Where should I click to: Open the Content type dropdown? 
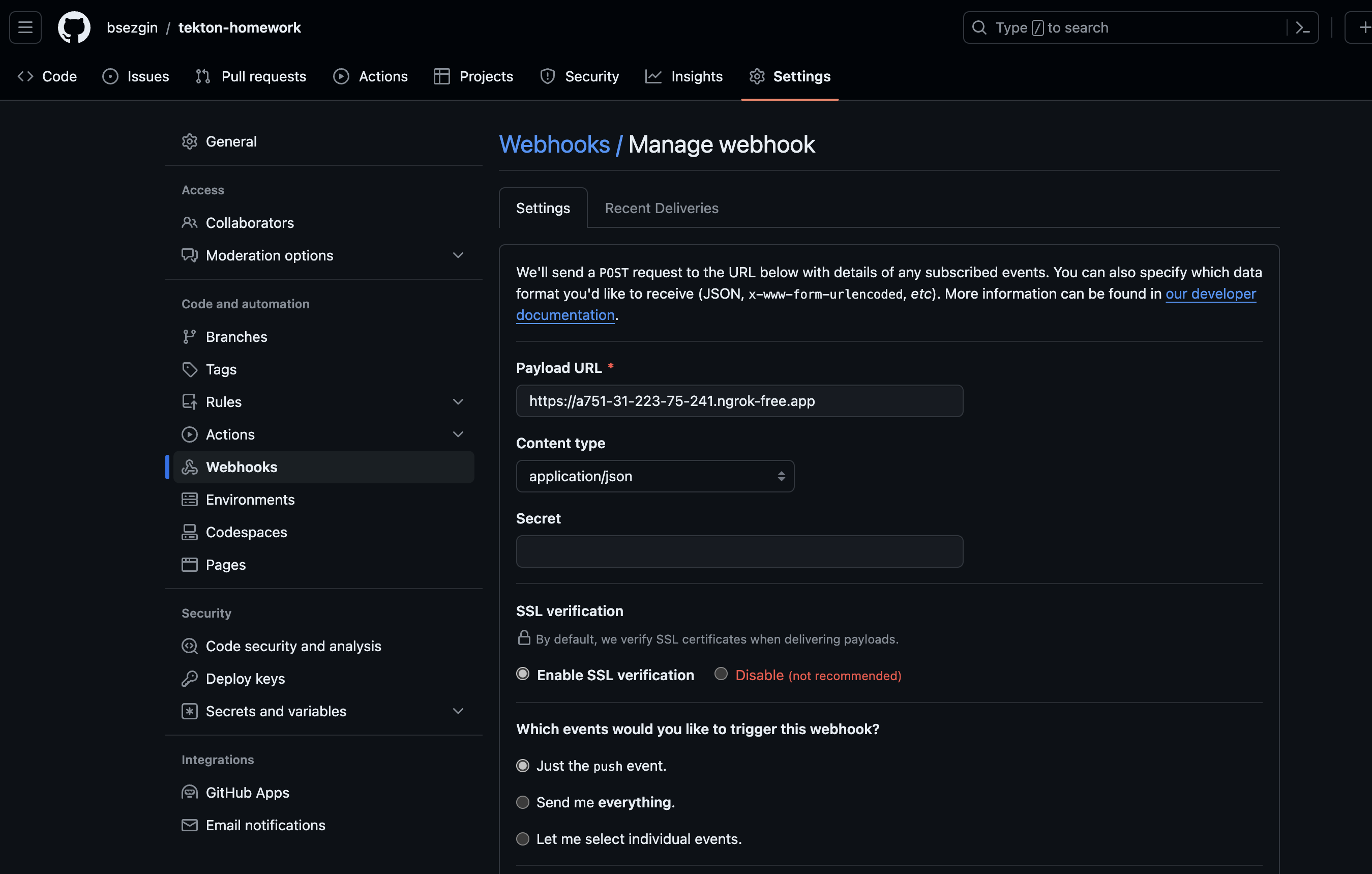[x=654, y=476]
